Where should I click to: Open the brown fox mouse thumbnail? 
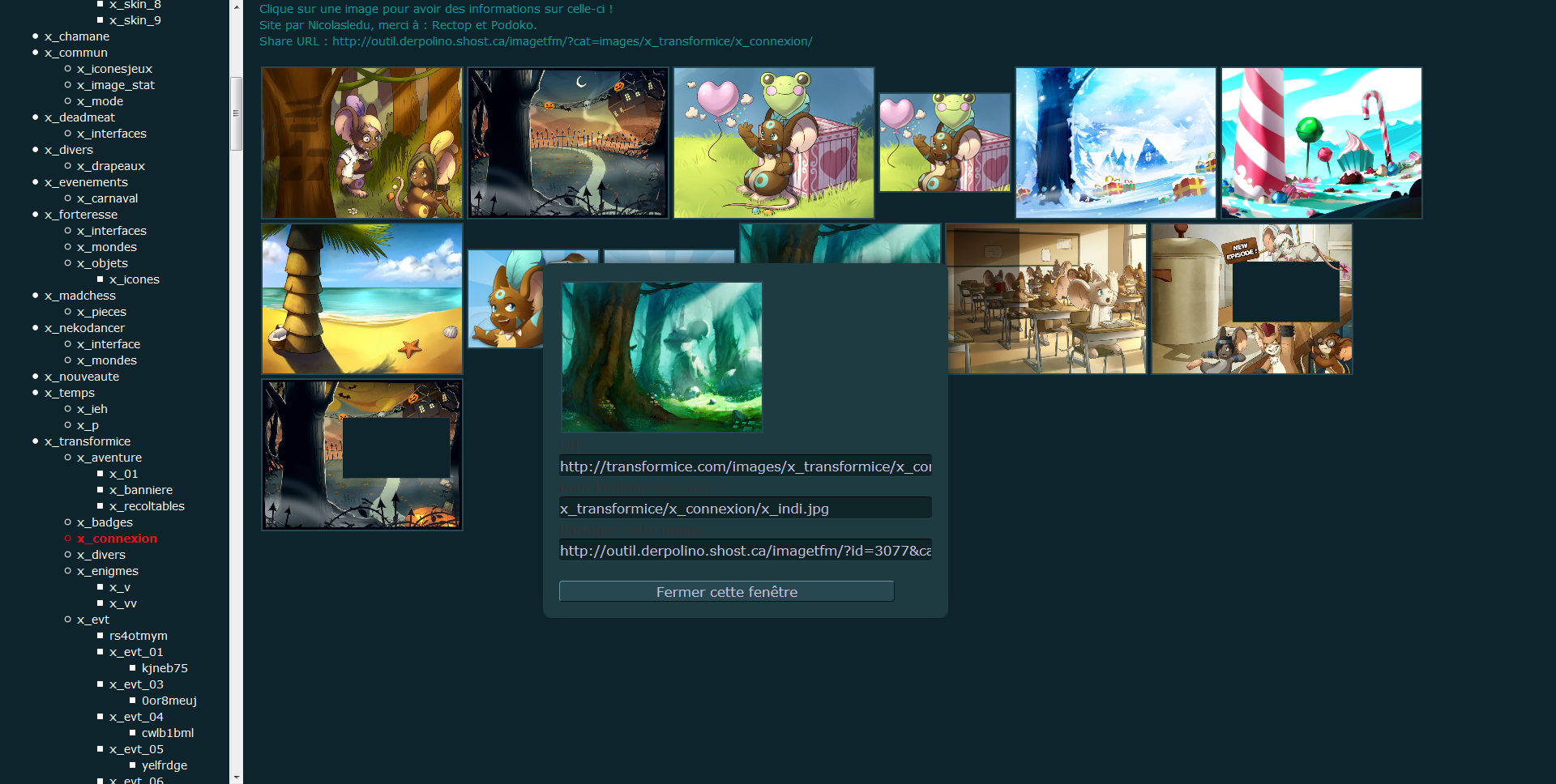pos(505,300)
